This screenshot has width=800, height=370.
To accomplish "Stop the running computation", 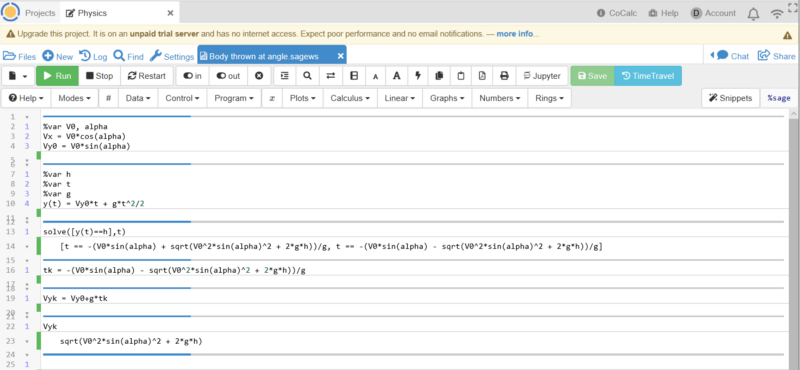I will pos(99,76).
